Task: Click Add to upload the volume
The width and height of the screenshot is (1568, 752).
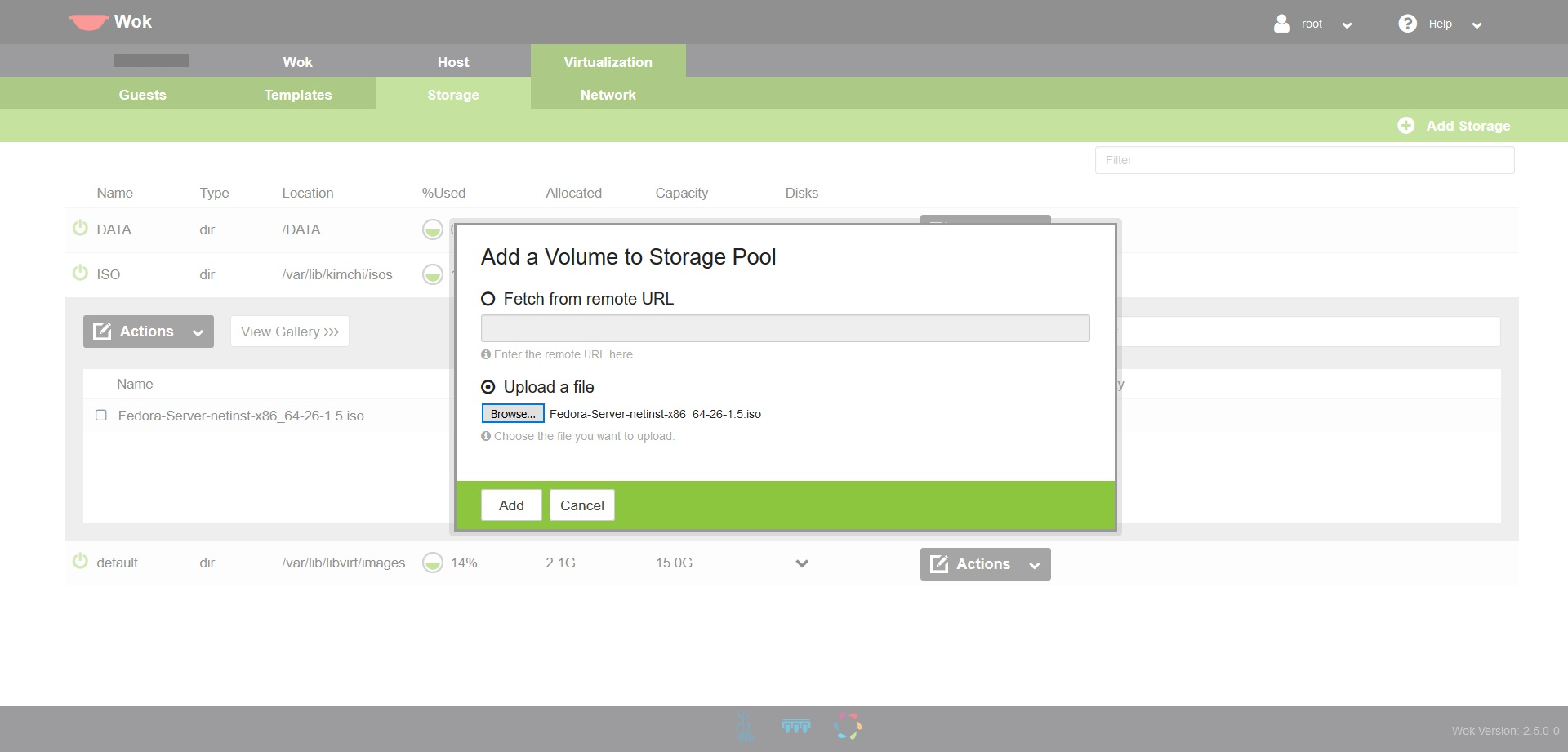Action: 511,505
